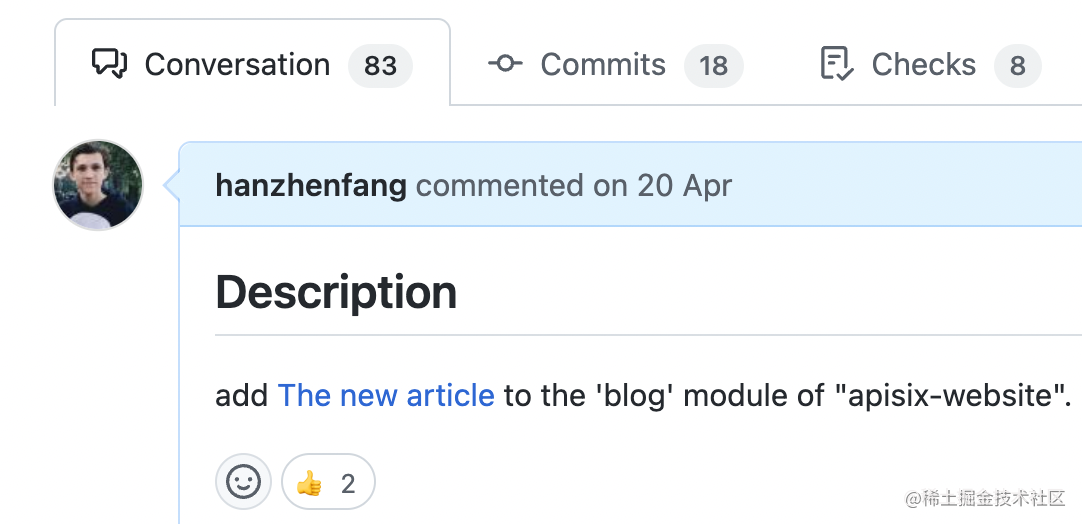
Task: Click the thumbs-up emoji in reactions
Action: click(309, 483)
